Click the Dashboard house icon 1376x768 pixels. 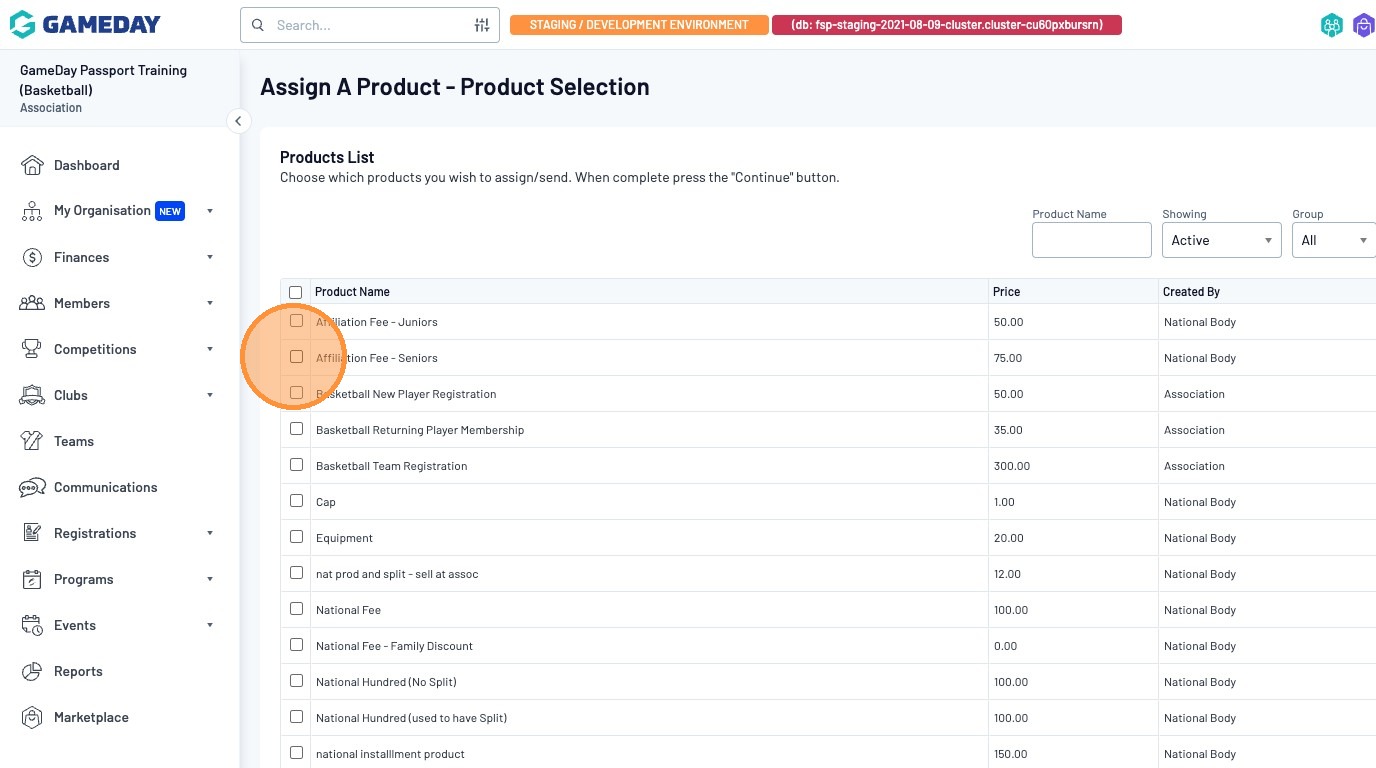[x=32, y=165]
